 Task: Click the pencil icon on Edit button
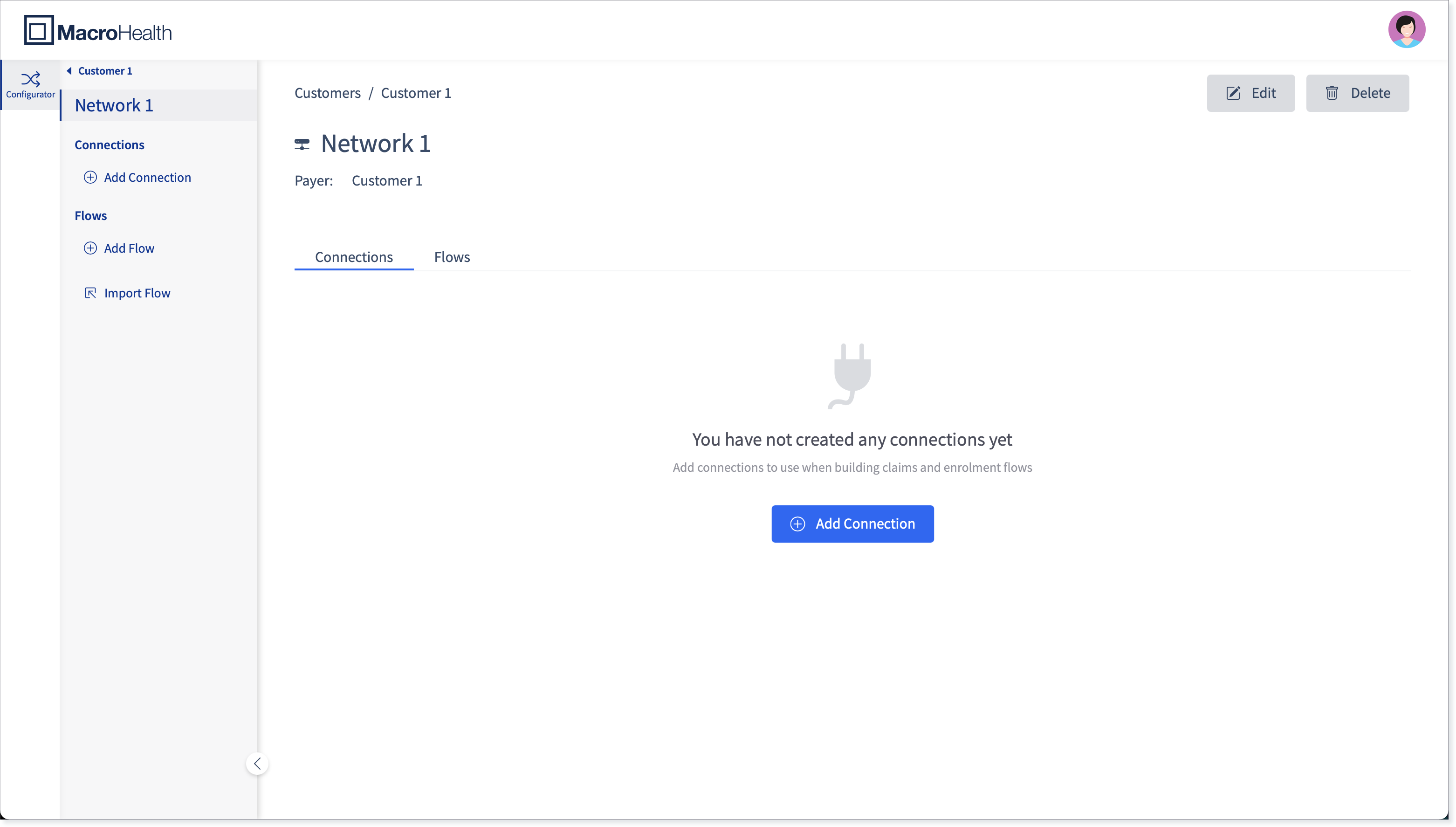(1233, 93)
